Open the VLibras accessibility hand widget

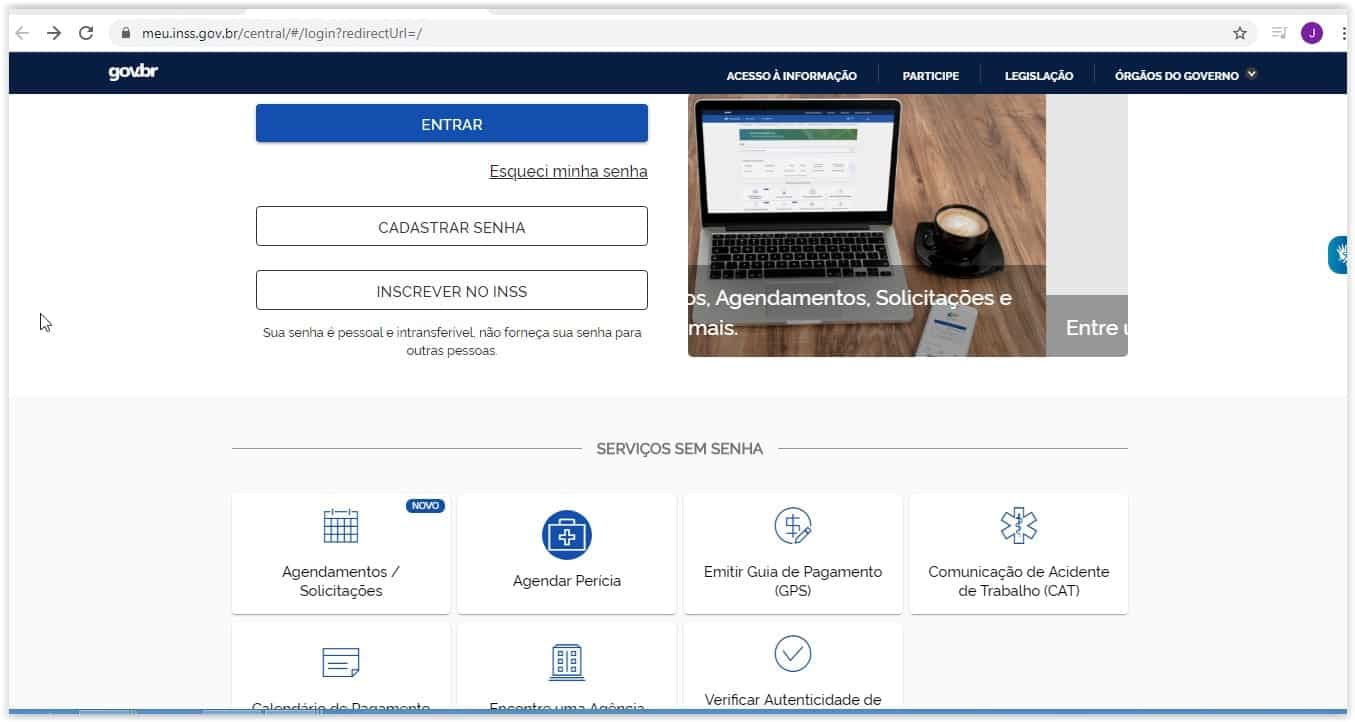(1338, 255)
